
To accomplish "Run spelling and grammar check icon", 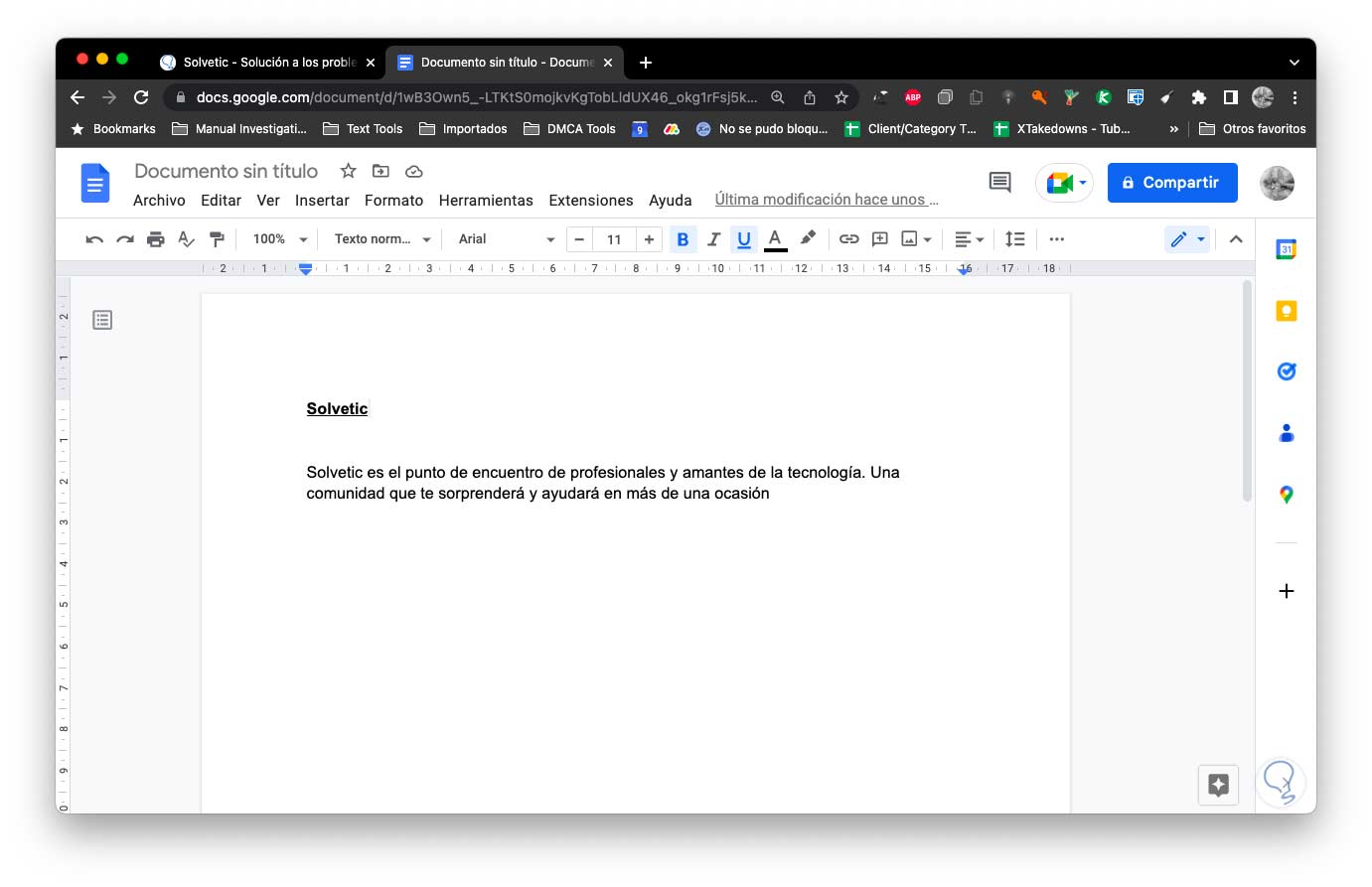I will coord(186,239).
